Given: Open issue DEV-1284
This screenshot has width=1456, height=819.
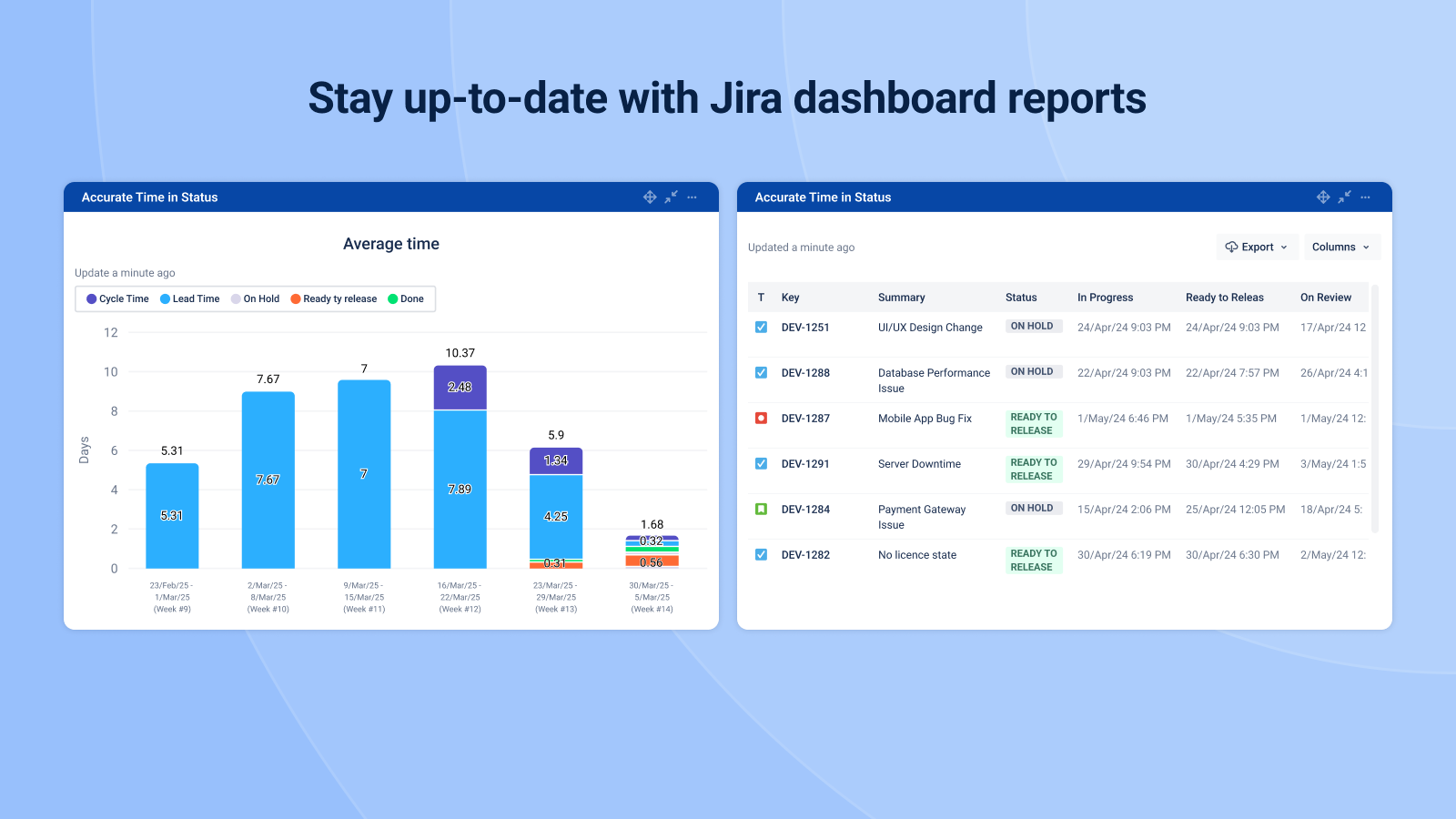Looking at the screenshot, I should click(805, 510).
